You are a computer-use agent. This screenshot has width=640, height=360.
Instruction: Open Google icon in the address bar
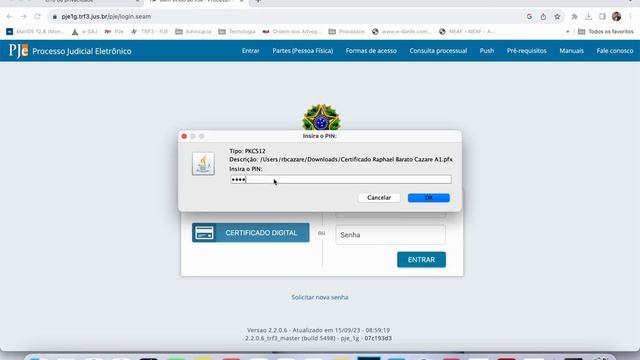pos(529,16)
